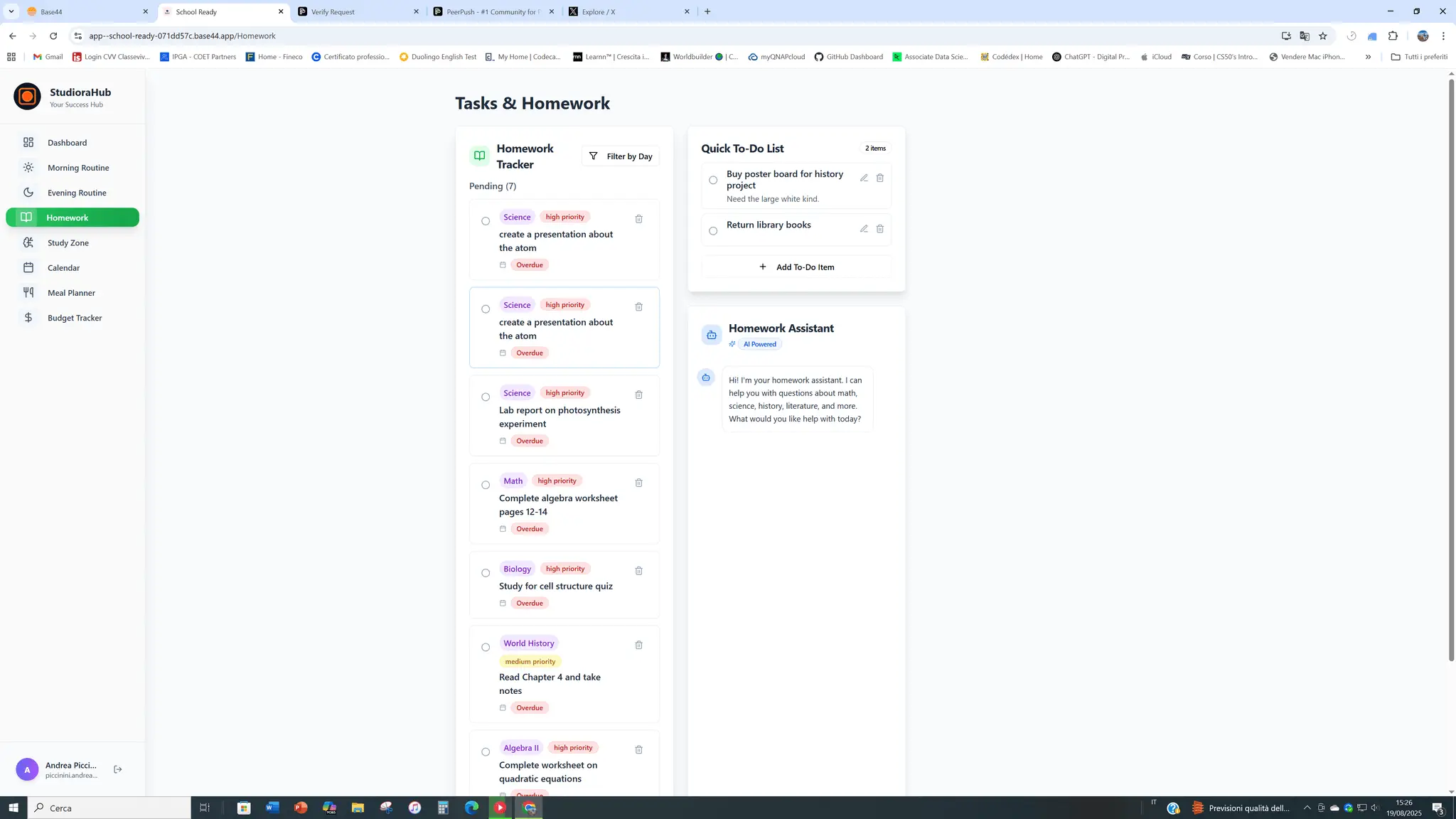Expand the tab search dropdown arrow

pyautogui.click(x=11, y=11)
